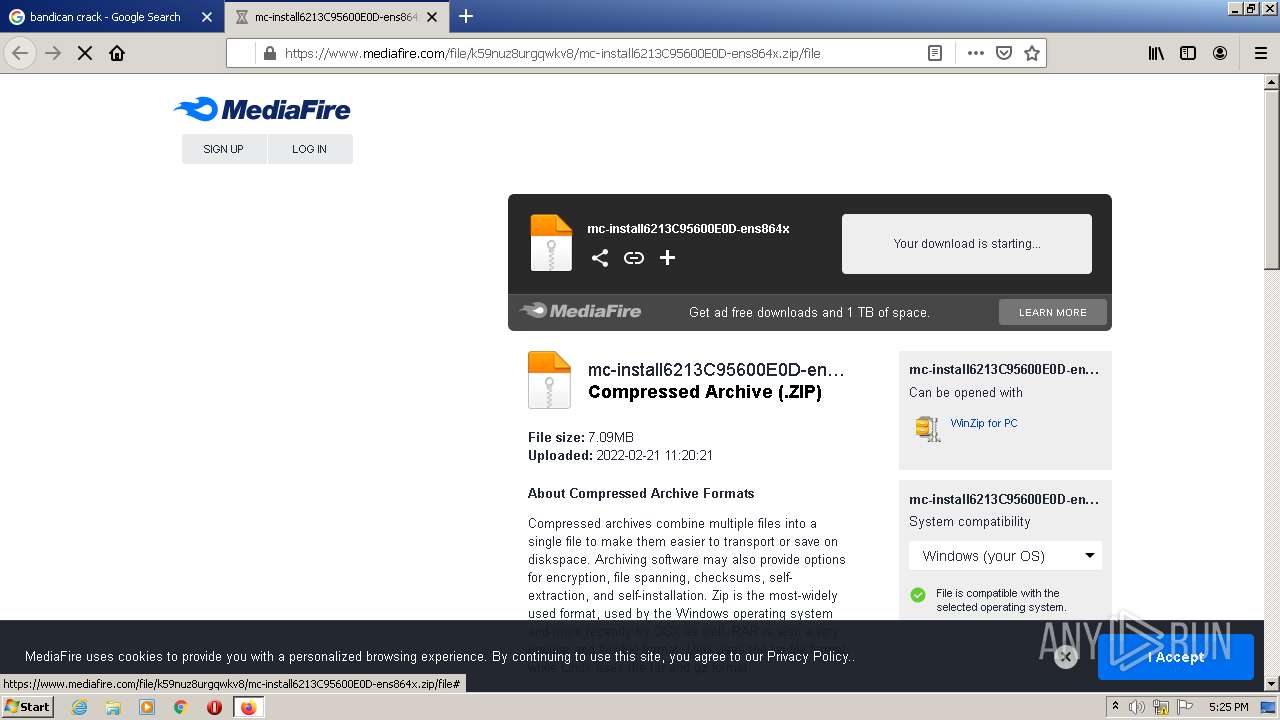Toggle reader view icon in address bar
The image size is (1280, 720).
pos(935,53)
